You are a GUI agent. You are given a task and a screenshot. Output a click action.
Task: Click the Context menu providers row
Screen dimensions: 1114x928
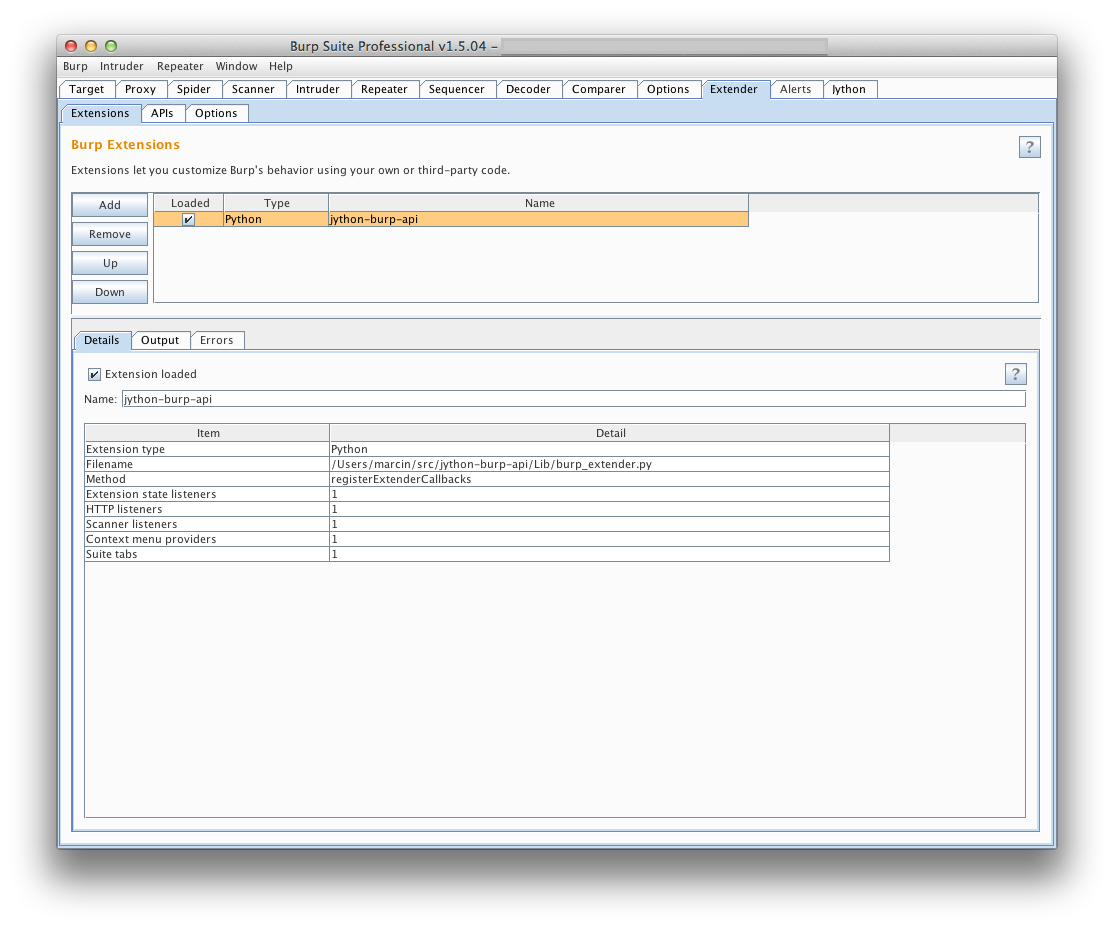[x=487, y=539]
